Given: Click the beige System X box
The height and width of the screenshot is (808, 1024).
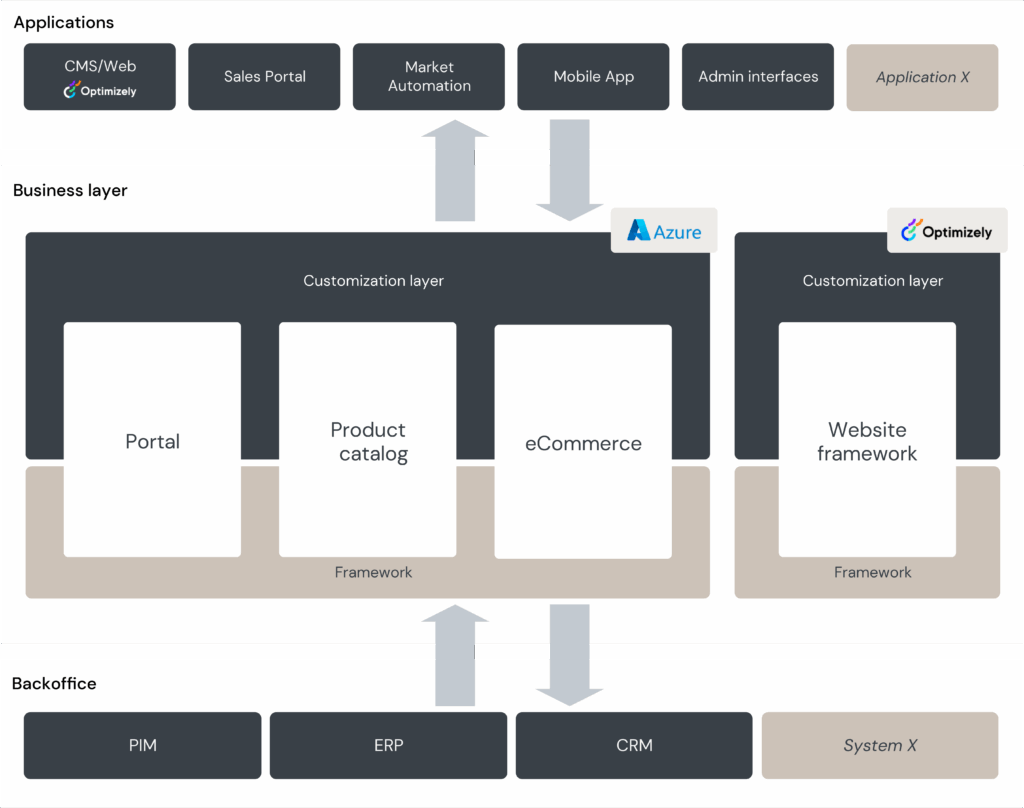Looking at the screenshot, I should pyautogui.click(x=880, y=745).
